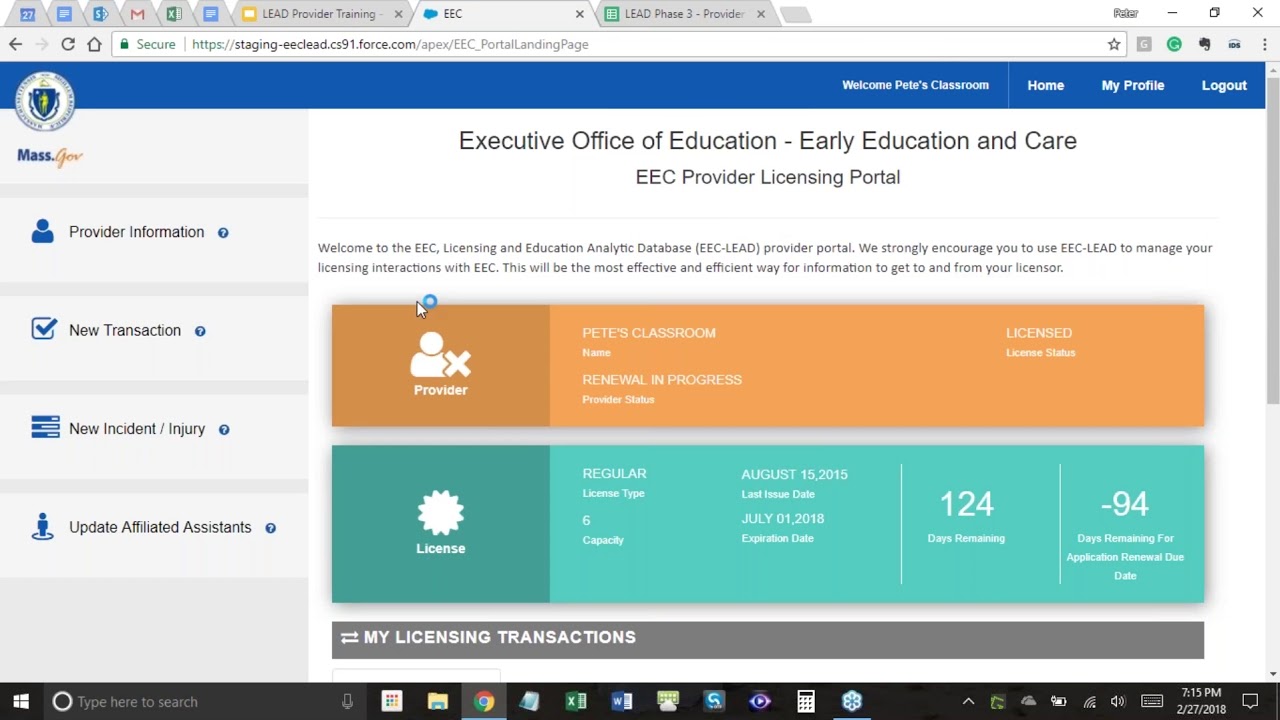Click the AUGUST 15,2015 last issue date
The width and height of the screenshot is (1280, 720).
pos(794,475)
